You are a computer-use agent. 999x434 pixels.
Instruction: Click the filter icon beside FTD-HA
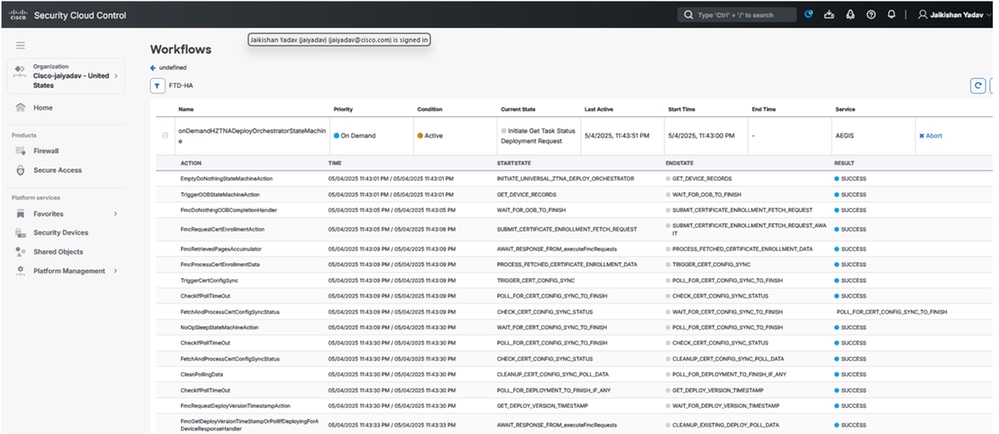(157, 86)
